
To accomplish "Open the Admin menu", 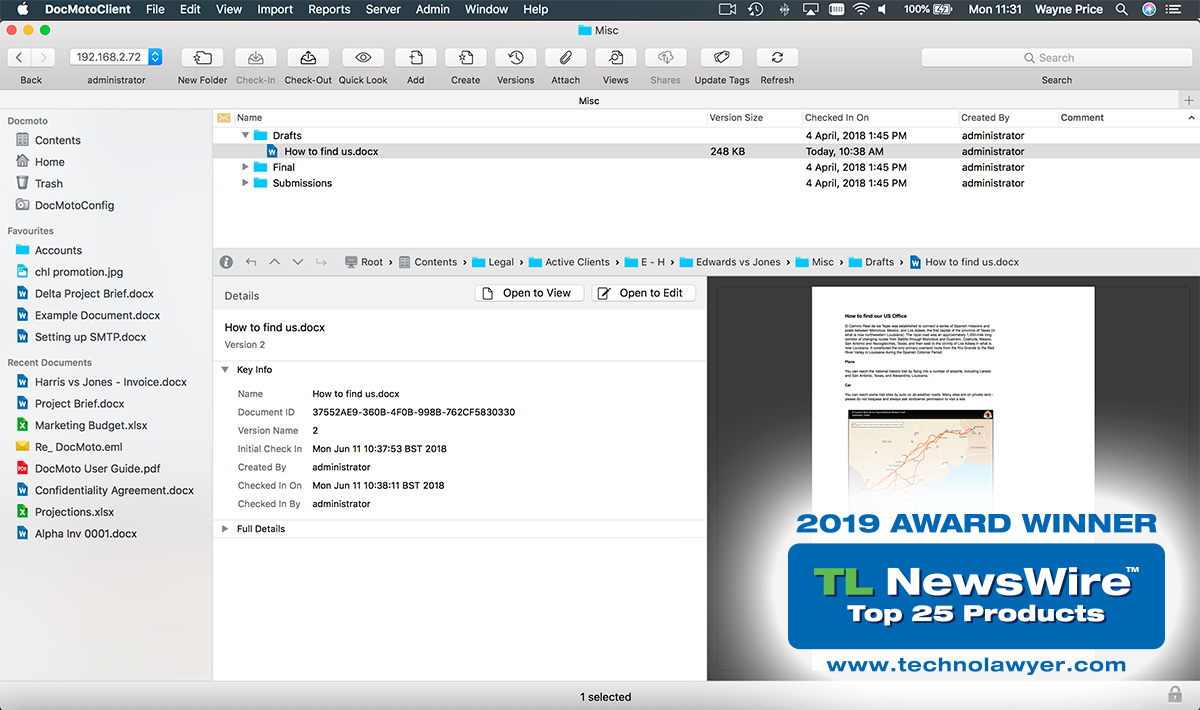I will click(x=432, y=9).
